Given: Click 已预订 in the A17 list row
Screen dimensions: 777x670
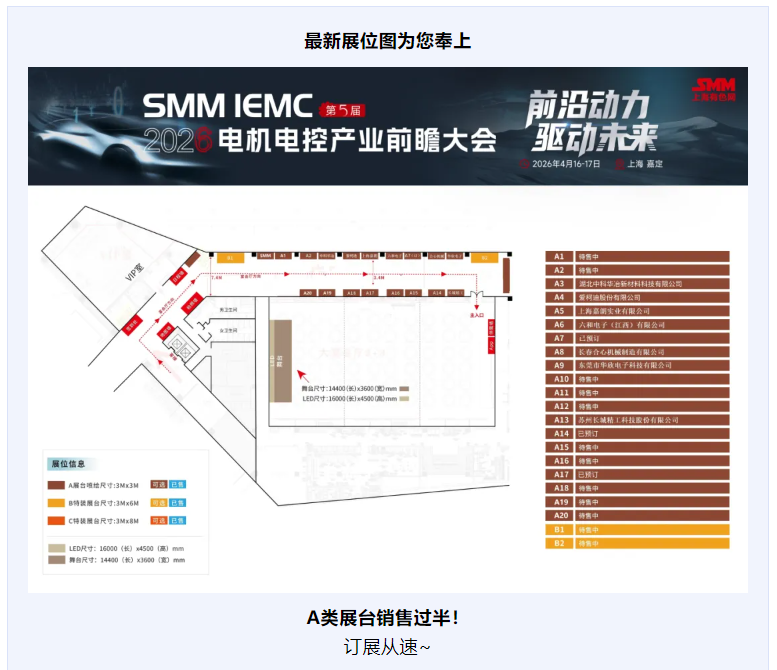Looking at the screenshot, I should 588,475.
